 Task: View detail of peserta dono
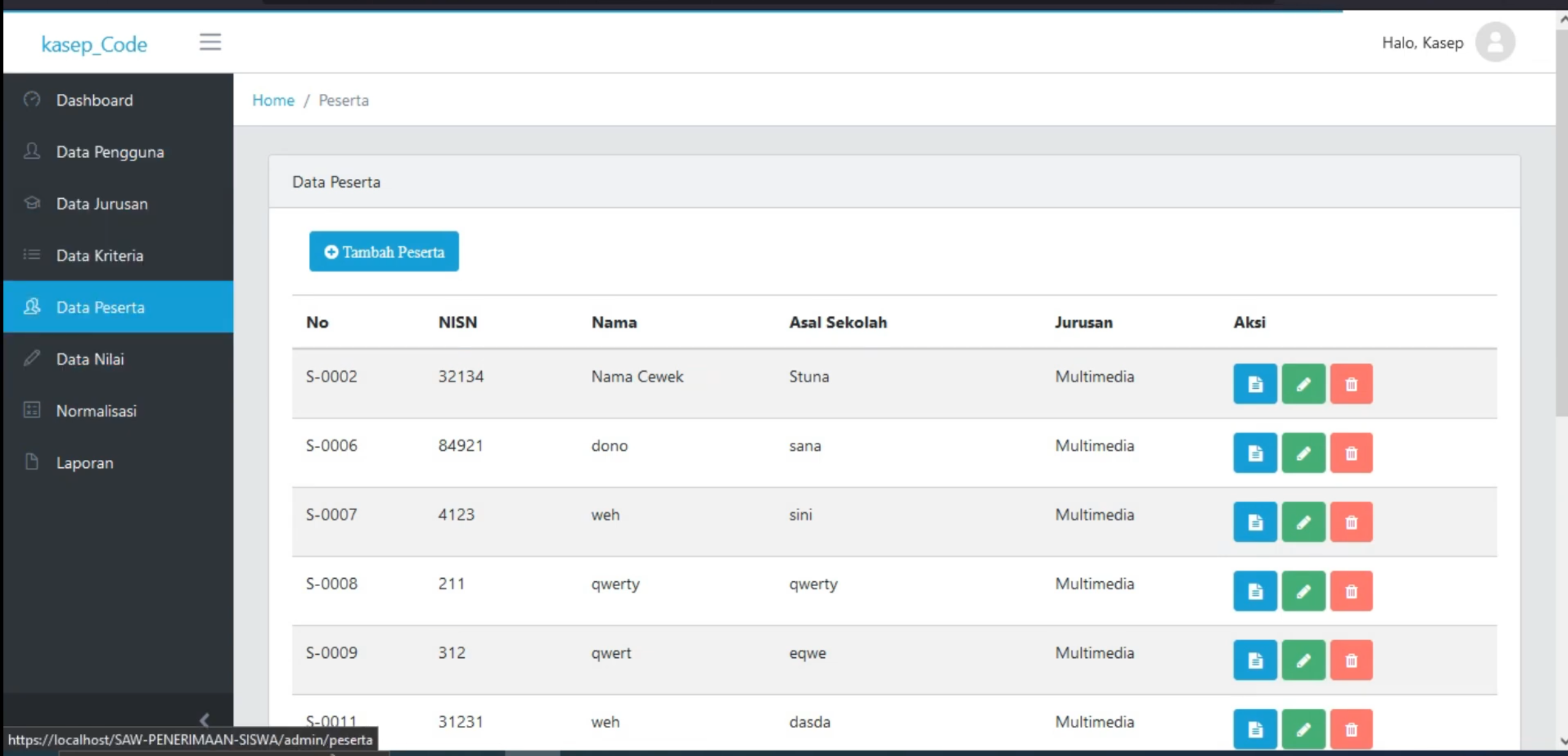tap(1255, 453)
